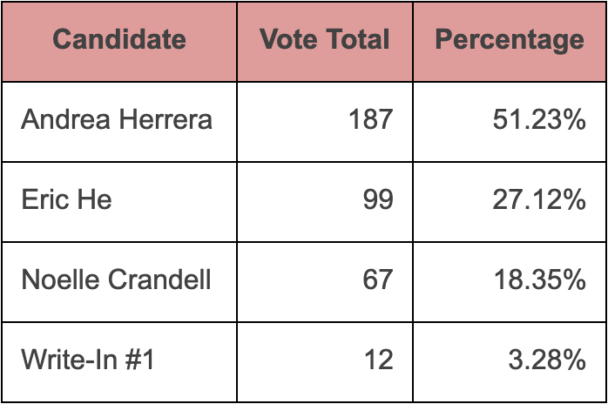
Task: Click the 18.35% percentage cell
Action: click(x=539, y=279)
